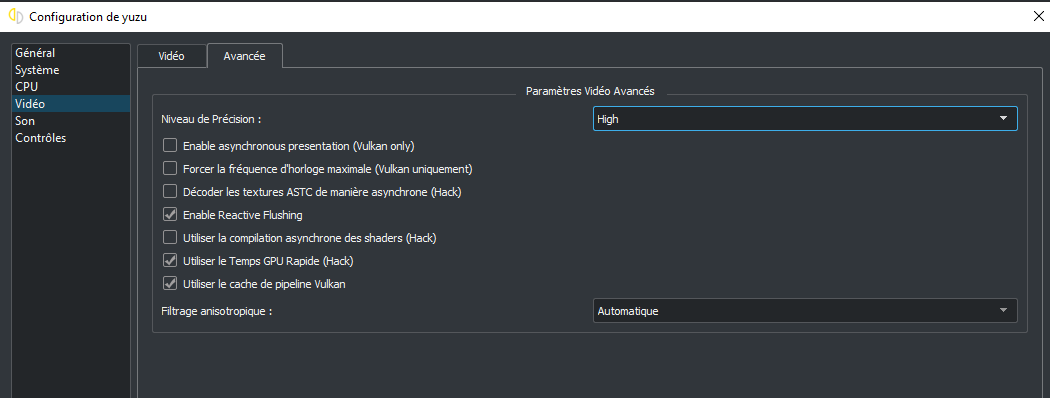Toggle compilation asynchrone des shaders checkbox

[170, 238]
